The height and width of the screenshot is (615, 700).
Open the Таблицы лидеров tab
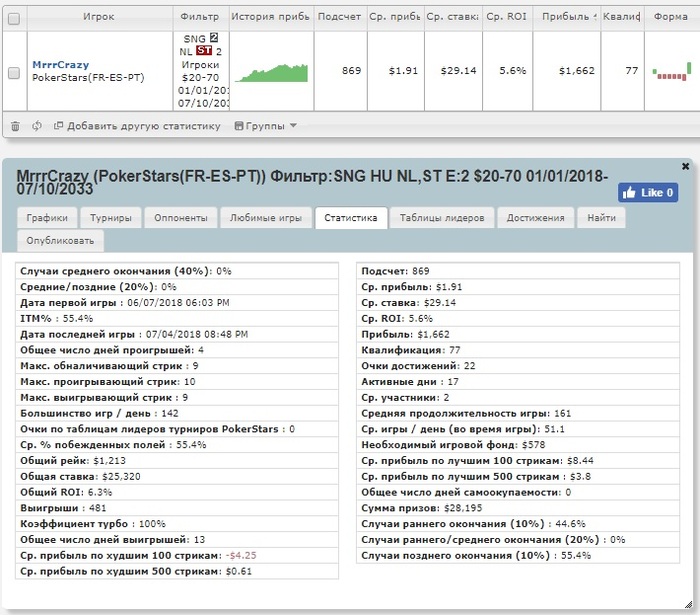(x=442, y=218)
